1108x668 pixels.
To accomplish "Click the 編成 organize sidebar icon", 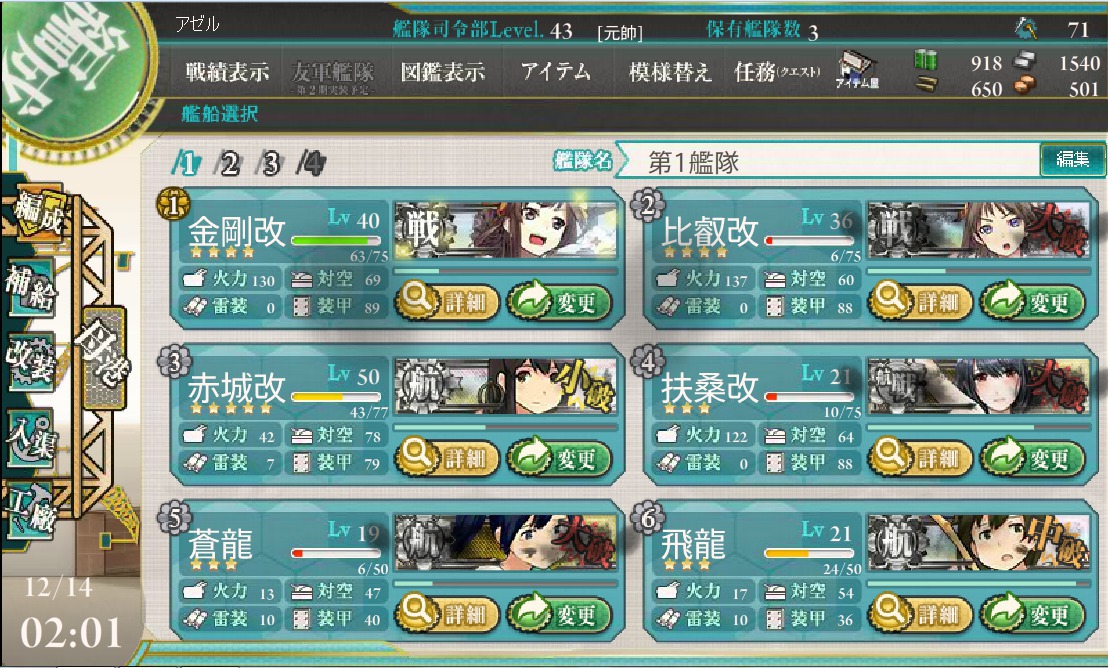I will coord(39,212).
